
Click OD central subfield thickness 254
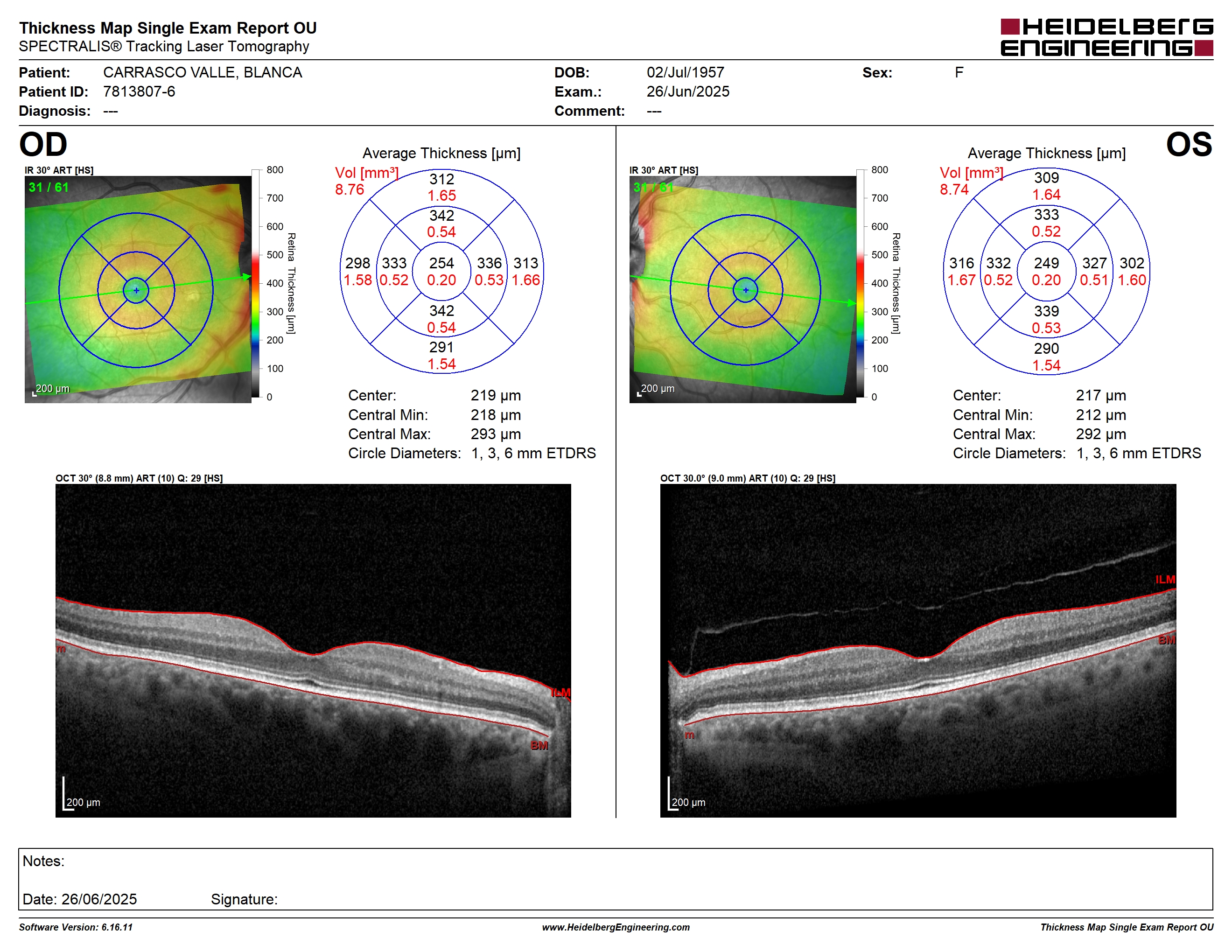[441, 263]
